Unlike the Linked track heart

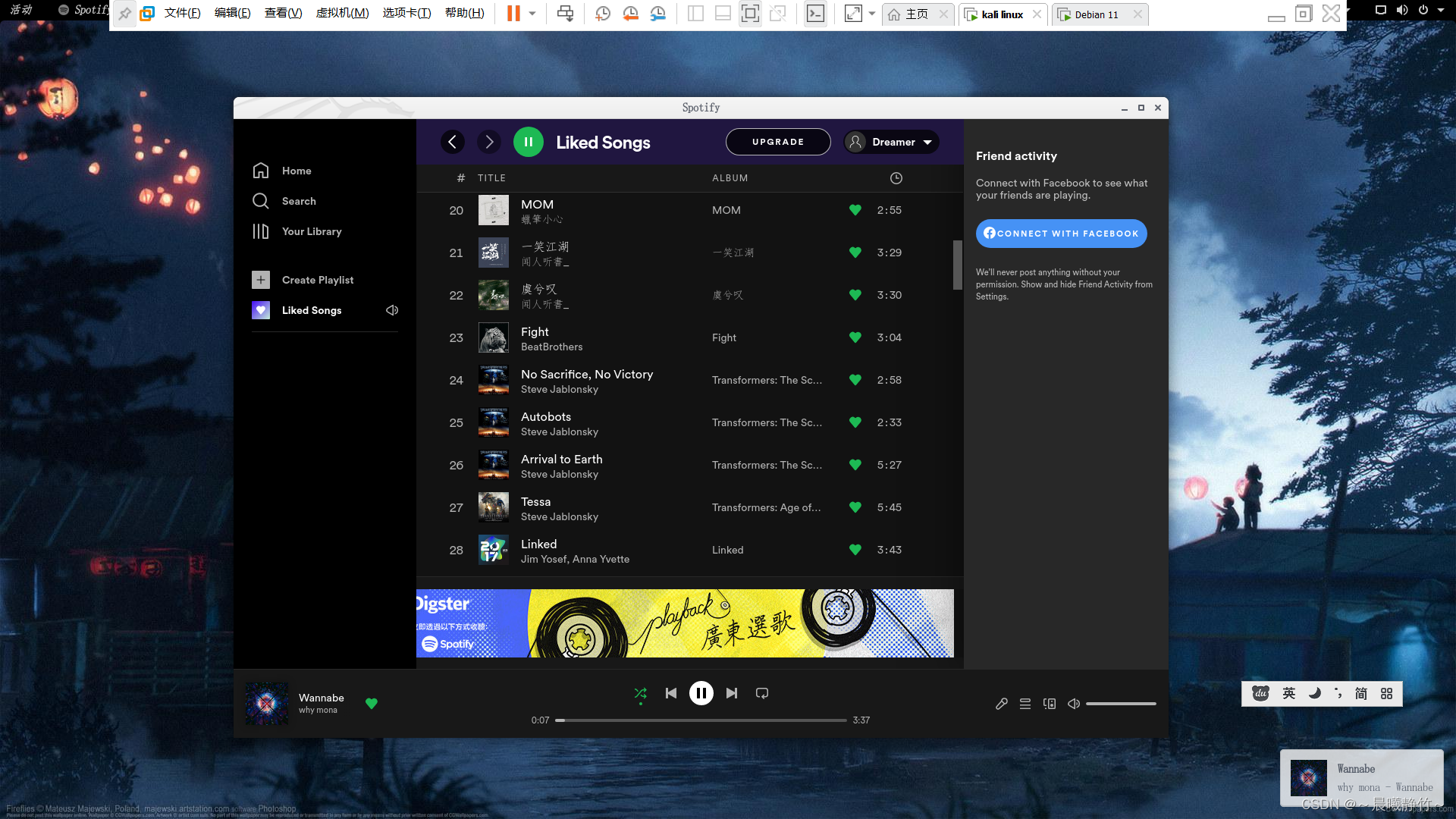tap(855, 550)
